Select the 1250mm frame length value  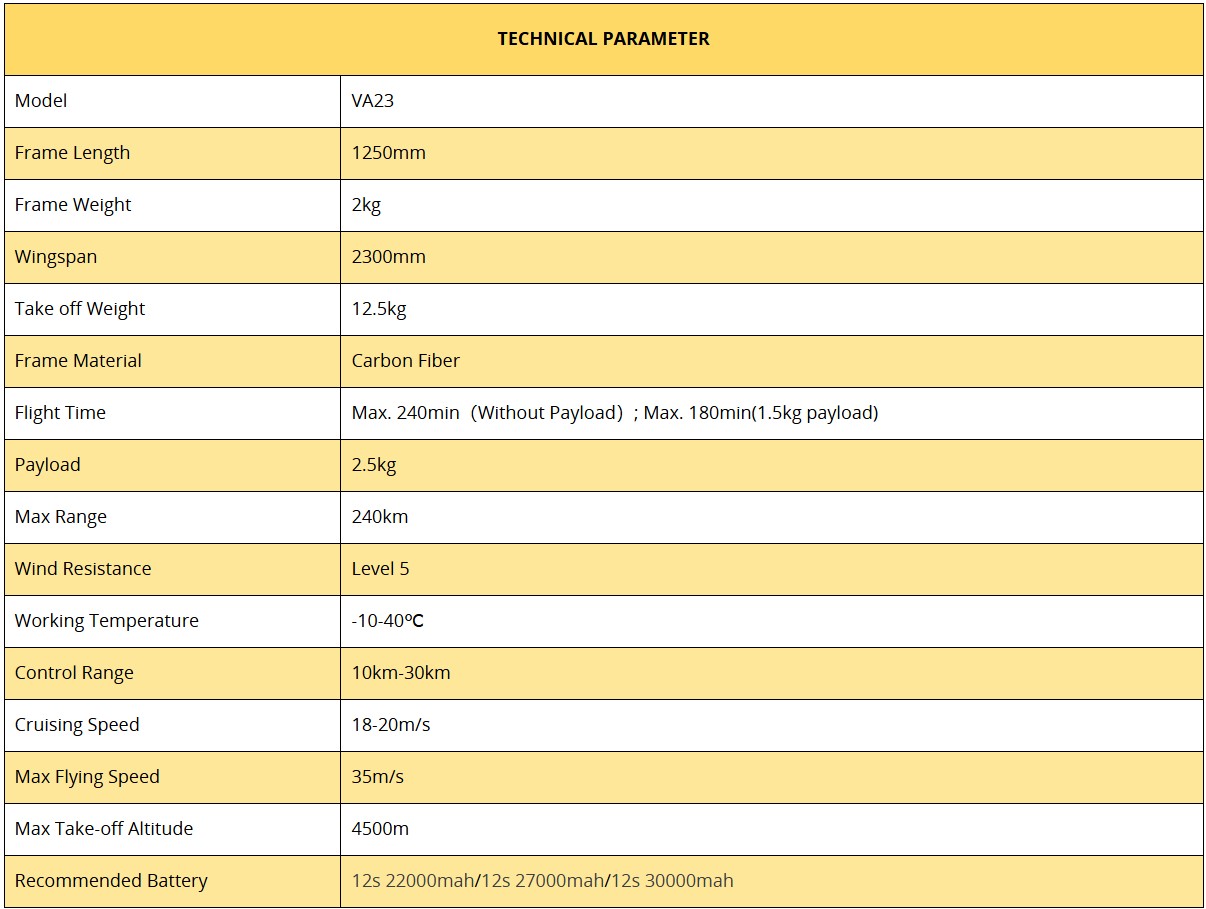point(389,153)
